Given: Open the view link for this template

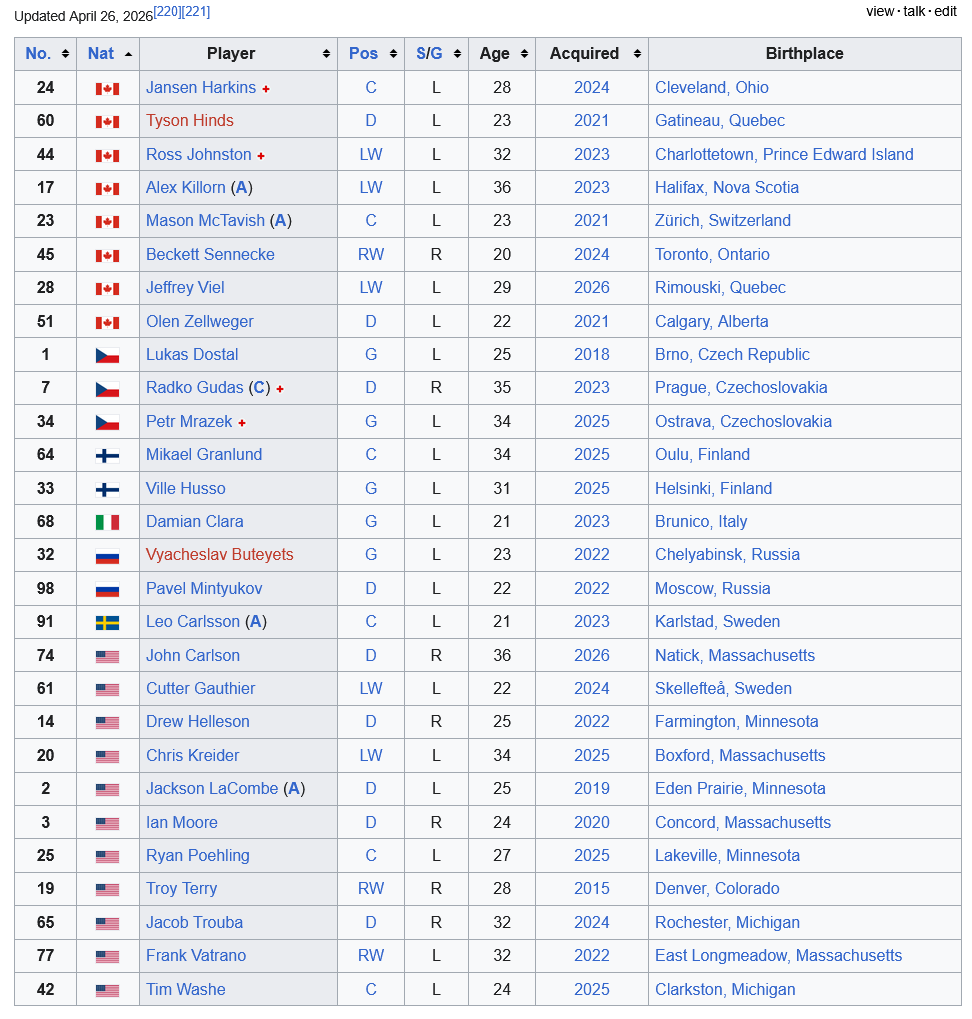Looking at the screenshot, I should coord(880,11).
